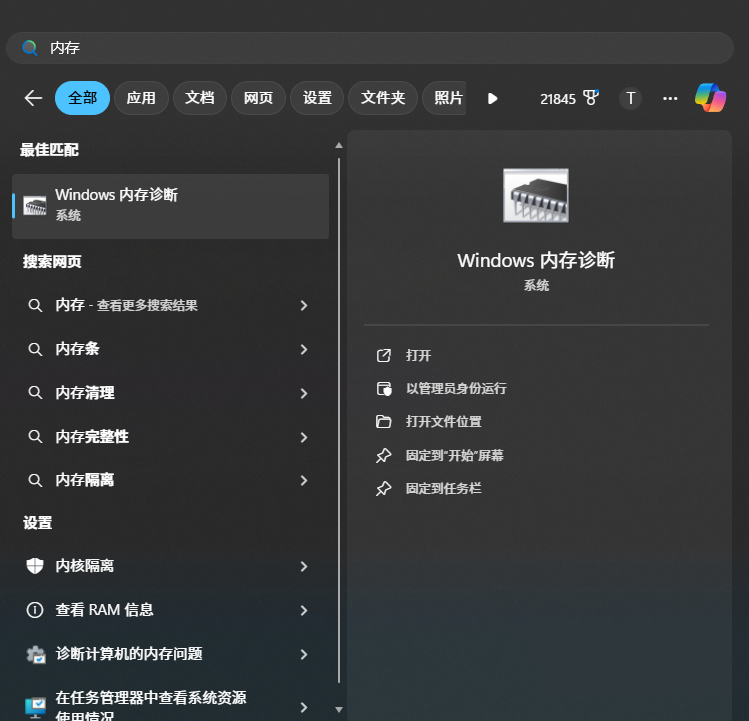The image size is (749, 721).
Task: Choose 固定到"开始"屏幕
Action: click(x=455, y=455)
